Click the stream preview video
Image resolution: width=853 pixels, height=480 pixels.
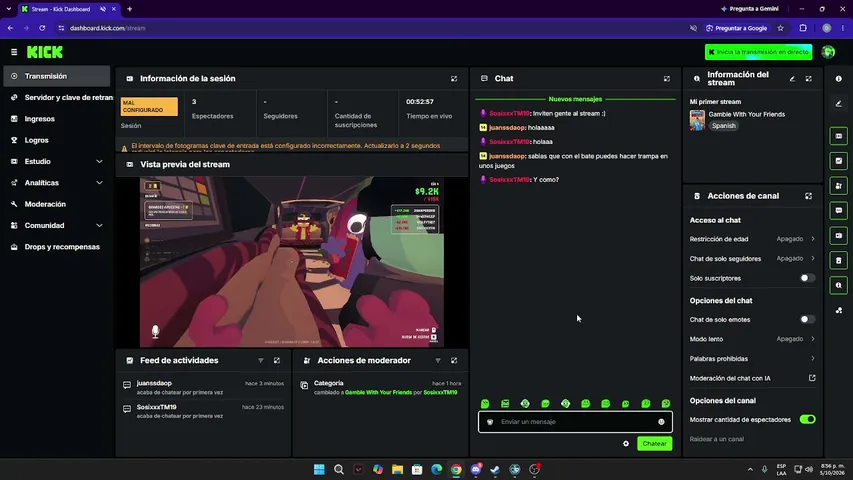292,262
